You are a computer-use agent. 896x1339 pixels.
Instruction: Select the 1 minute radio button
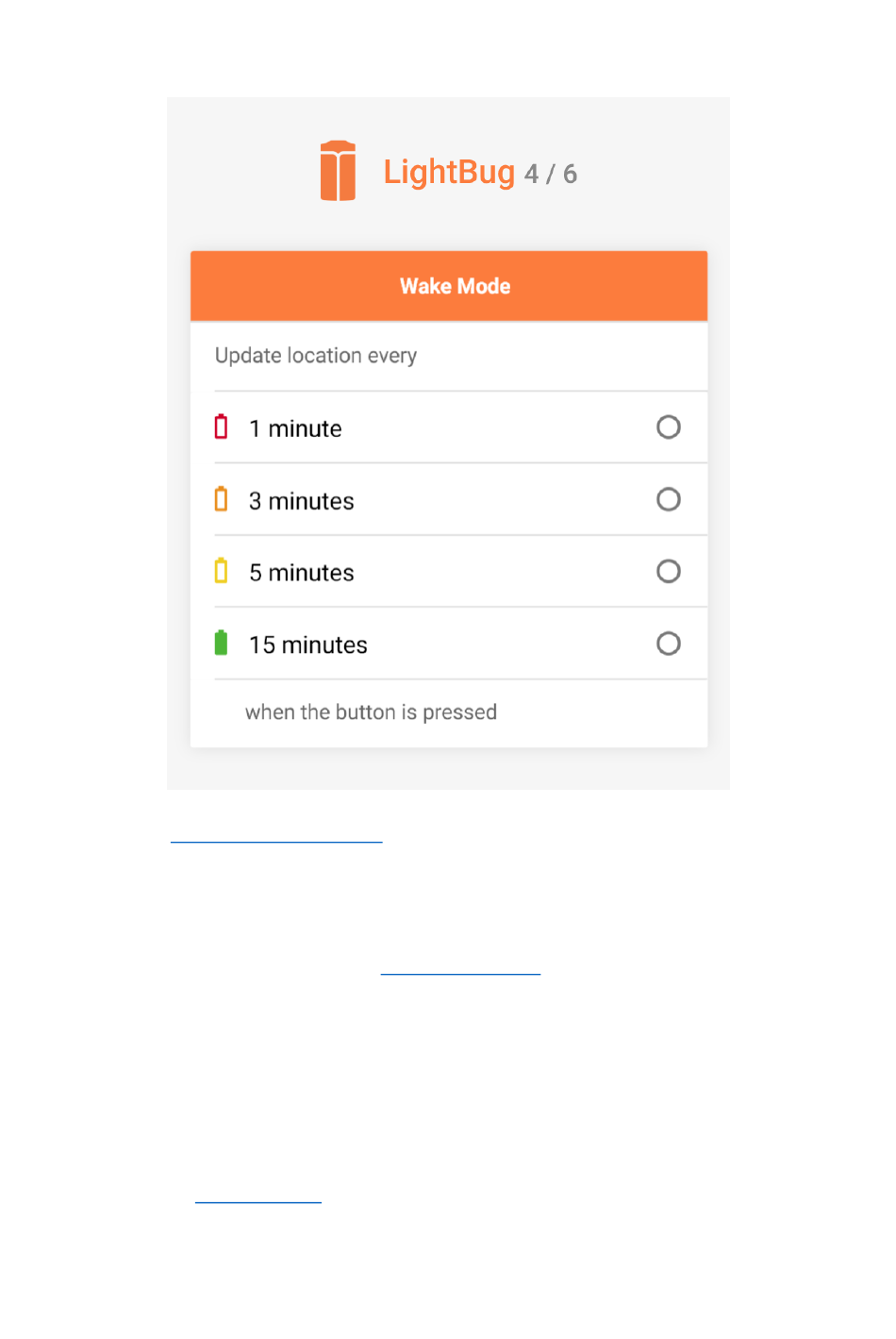tap(669, 427)
